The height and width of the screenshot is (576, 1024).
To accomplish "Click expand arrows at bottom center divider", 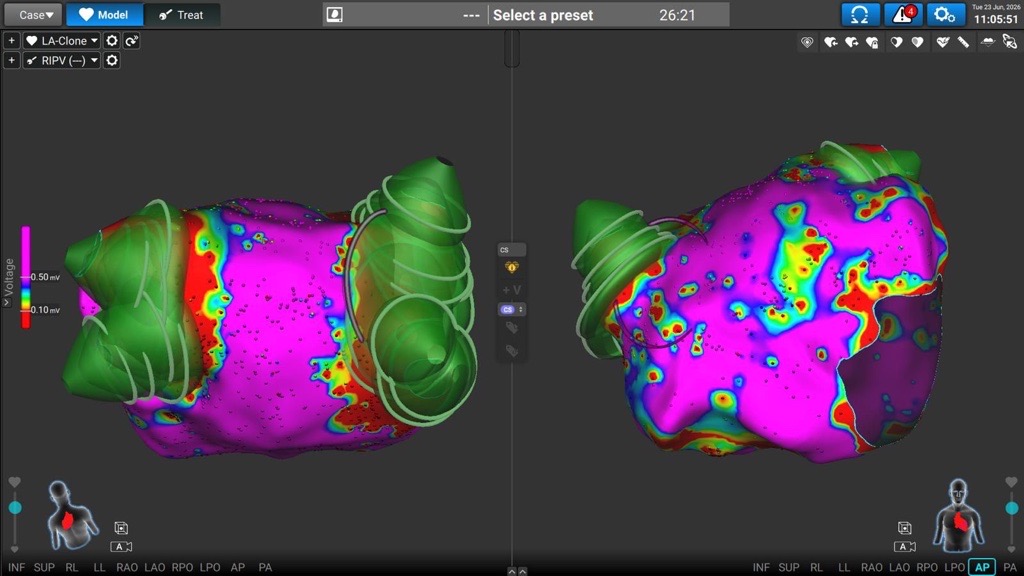I will point(517,571).
